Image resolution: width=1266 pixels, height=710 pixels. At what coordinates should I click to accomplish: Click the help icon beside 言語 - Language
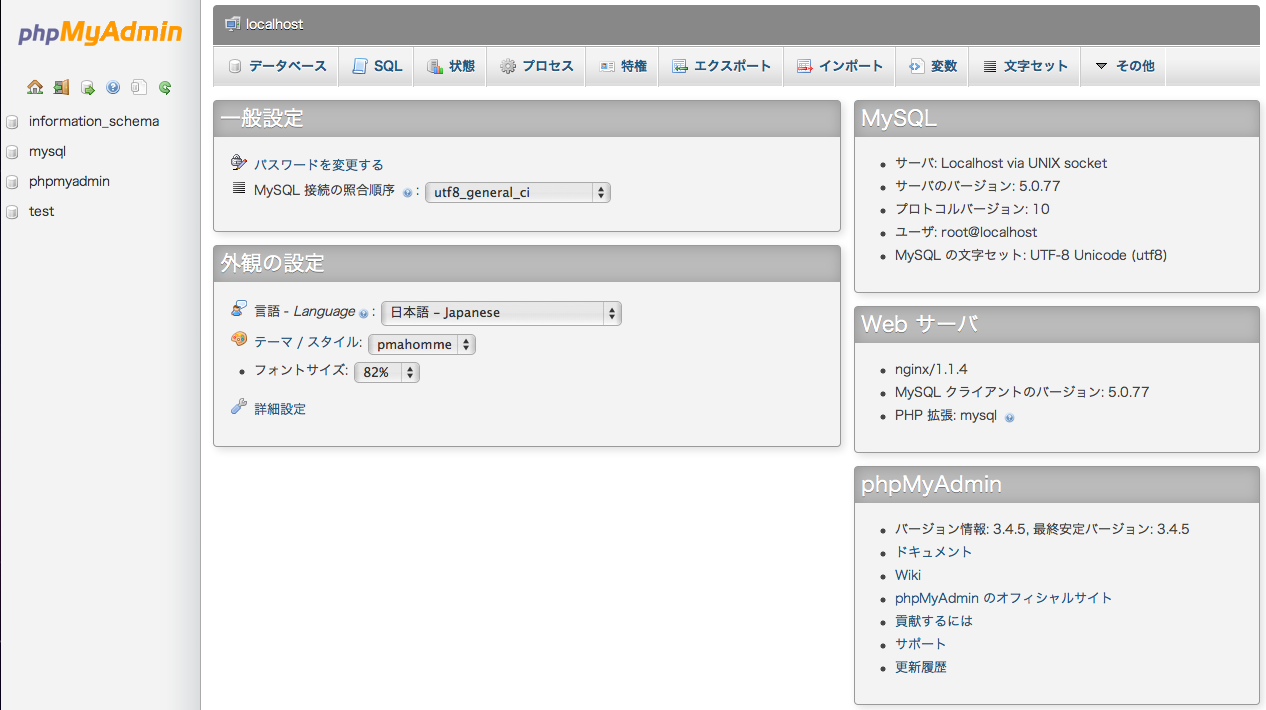[x=363, y=314]
